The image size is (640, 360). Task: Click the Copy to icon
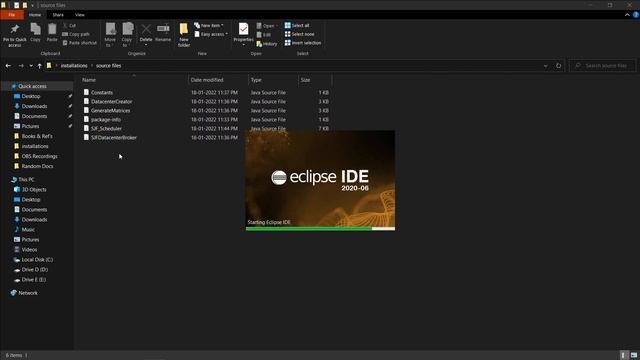coord(127,29)
